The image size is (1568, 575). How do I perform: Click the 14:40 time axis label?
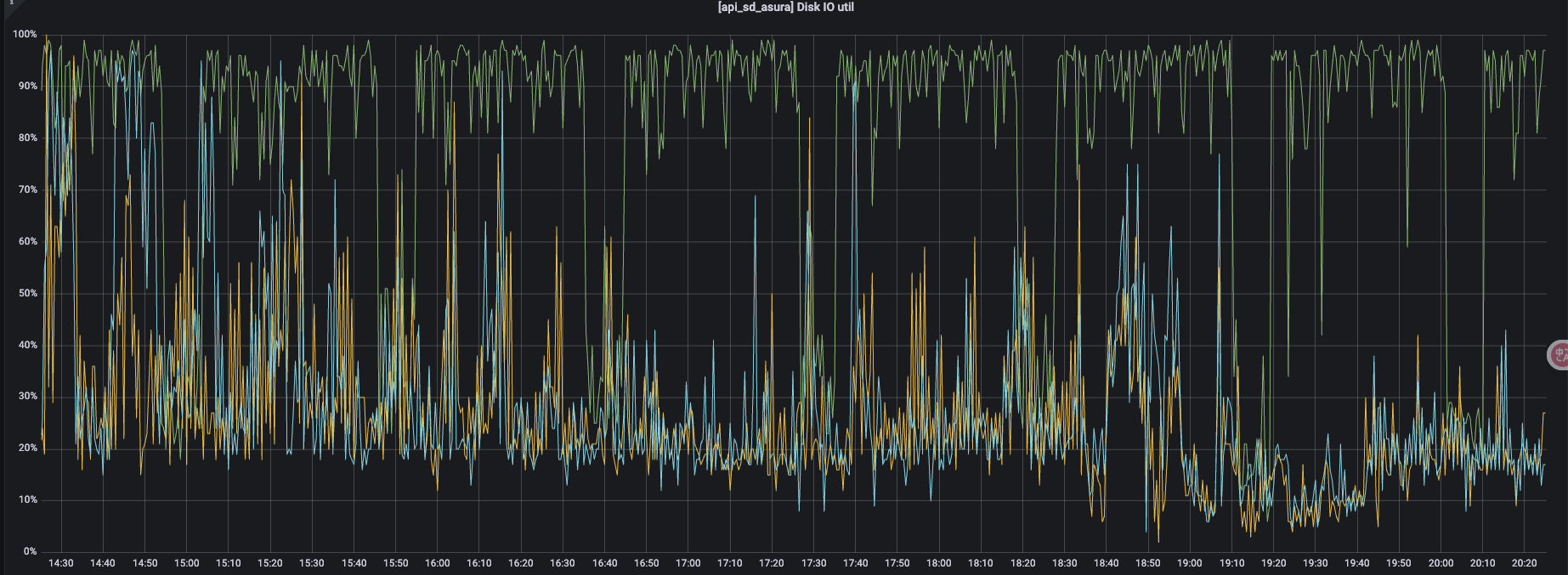click(103, 564)
